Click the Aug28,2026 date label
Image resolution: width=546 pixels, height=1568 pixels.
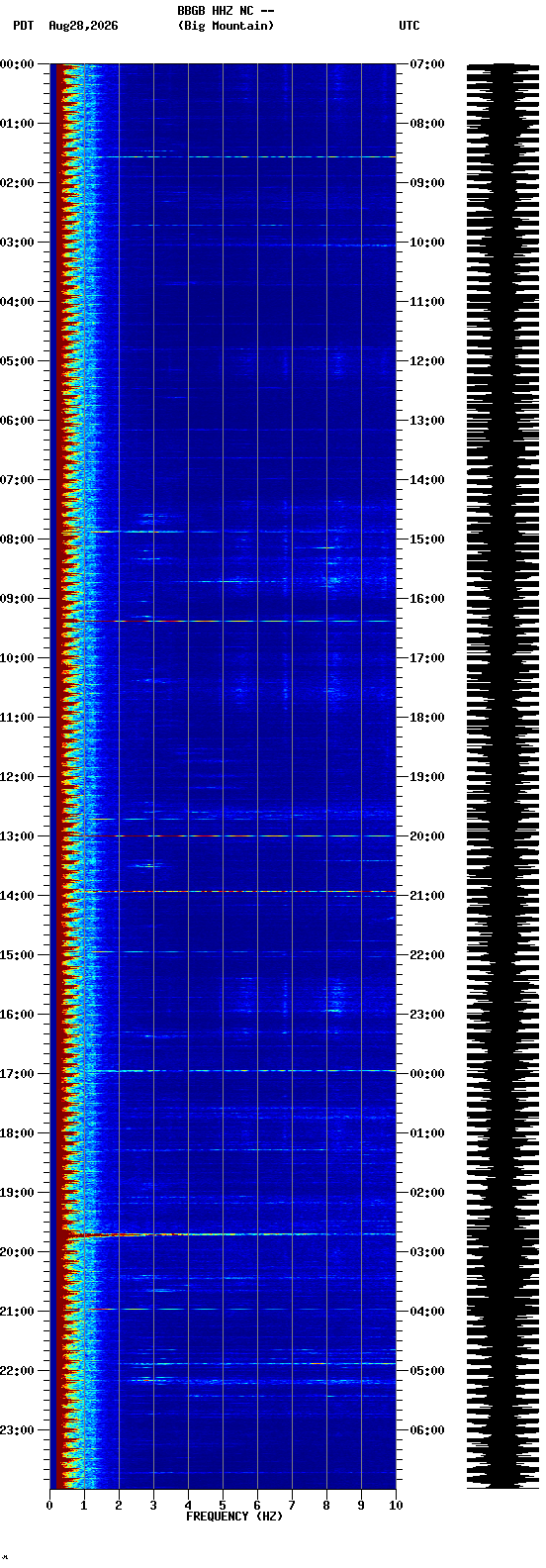click(x=83, y=26)
